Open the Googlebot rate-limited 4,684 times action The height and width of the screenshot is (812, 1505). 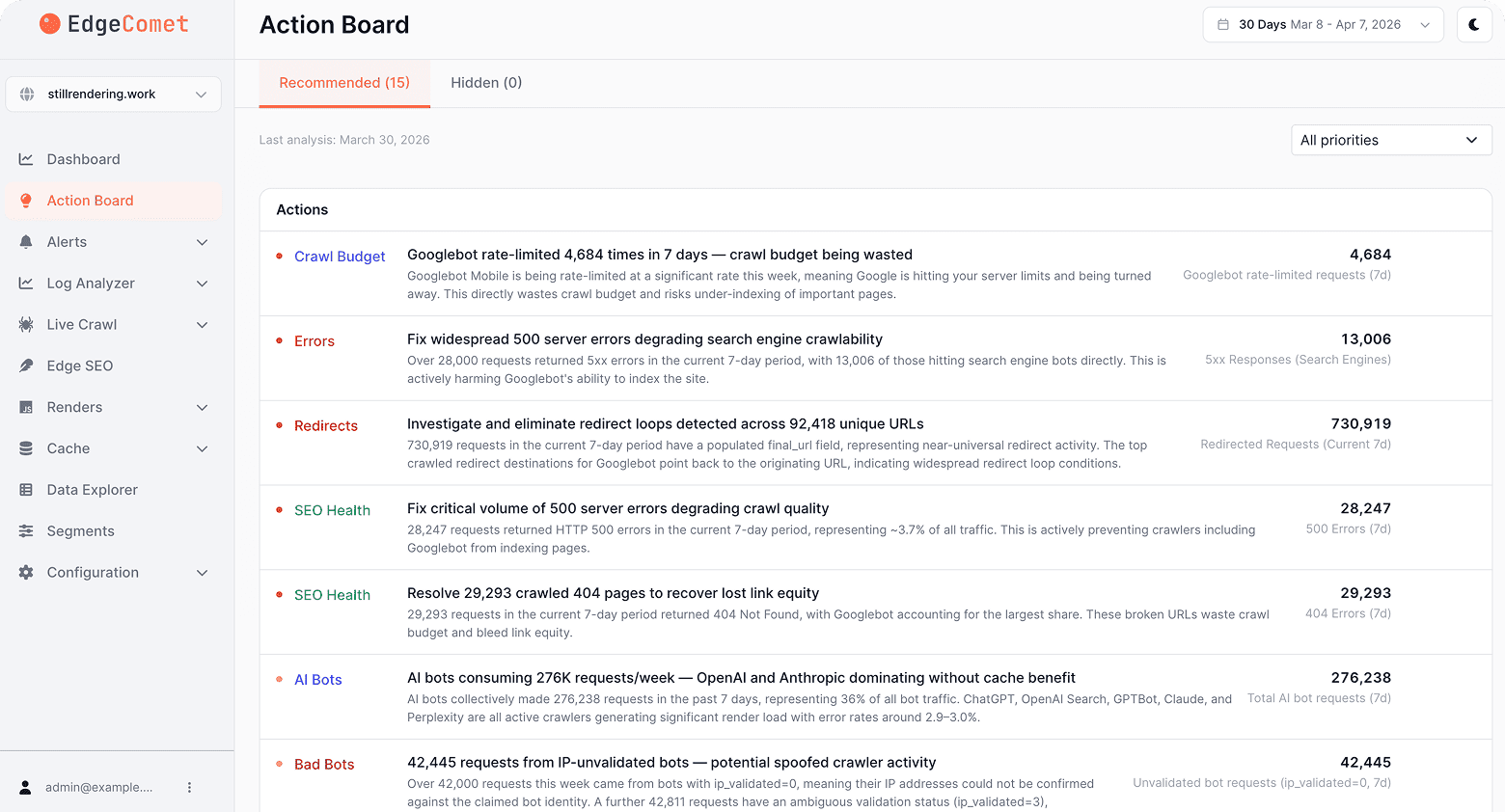[x=660, y=255]
